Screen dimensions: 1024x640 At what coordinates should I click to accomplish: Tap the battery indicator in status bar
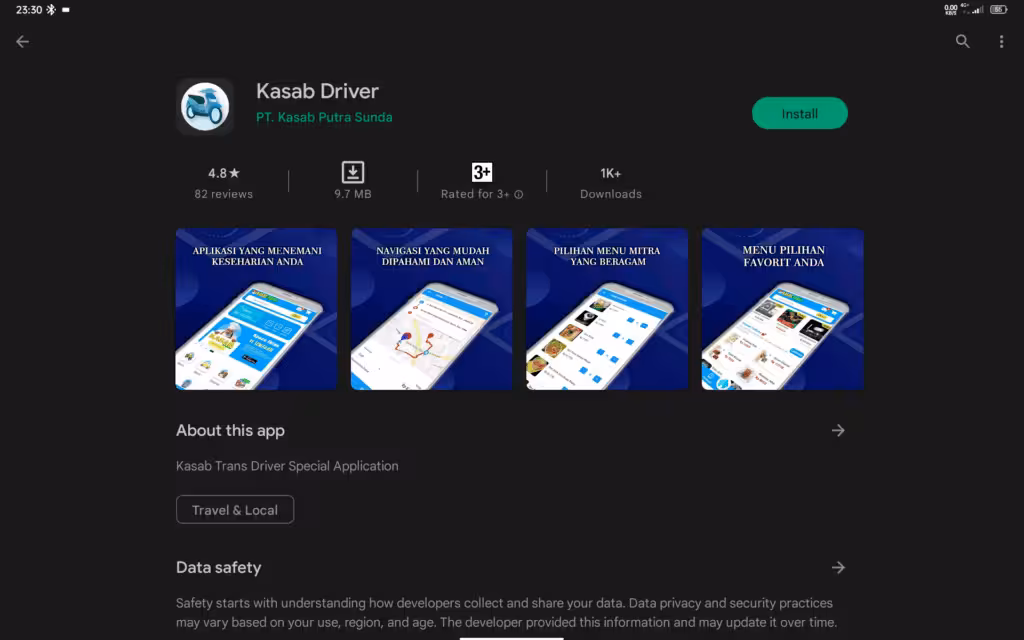click(999, 9)
